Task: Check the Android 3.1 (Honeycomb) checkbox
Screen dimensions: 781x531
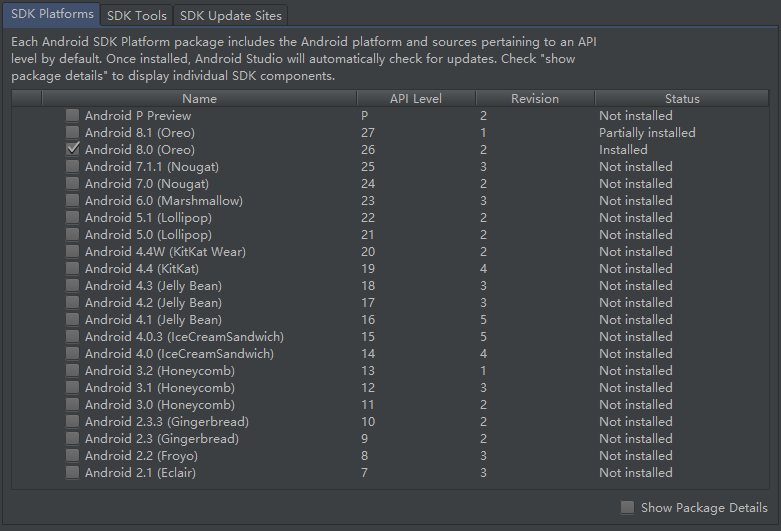Action: (73, 388)
